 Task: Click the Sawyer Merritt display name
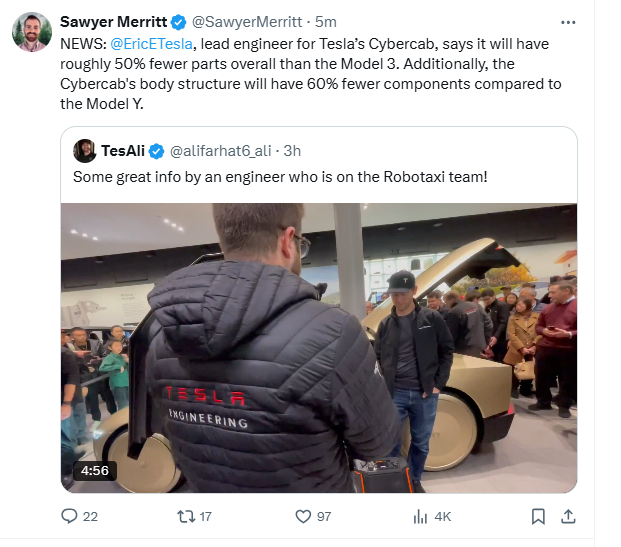pos(114,22)
